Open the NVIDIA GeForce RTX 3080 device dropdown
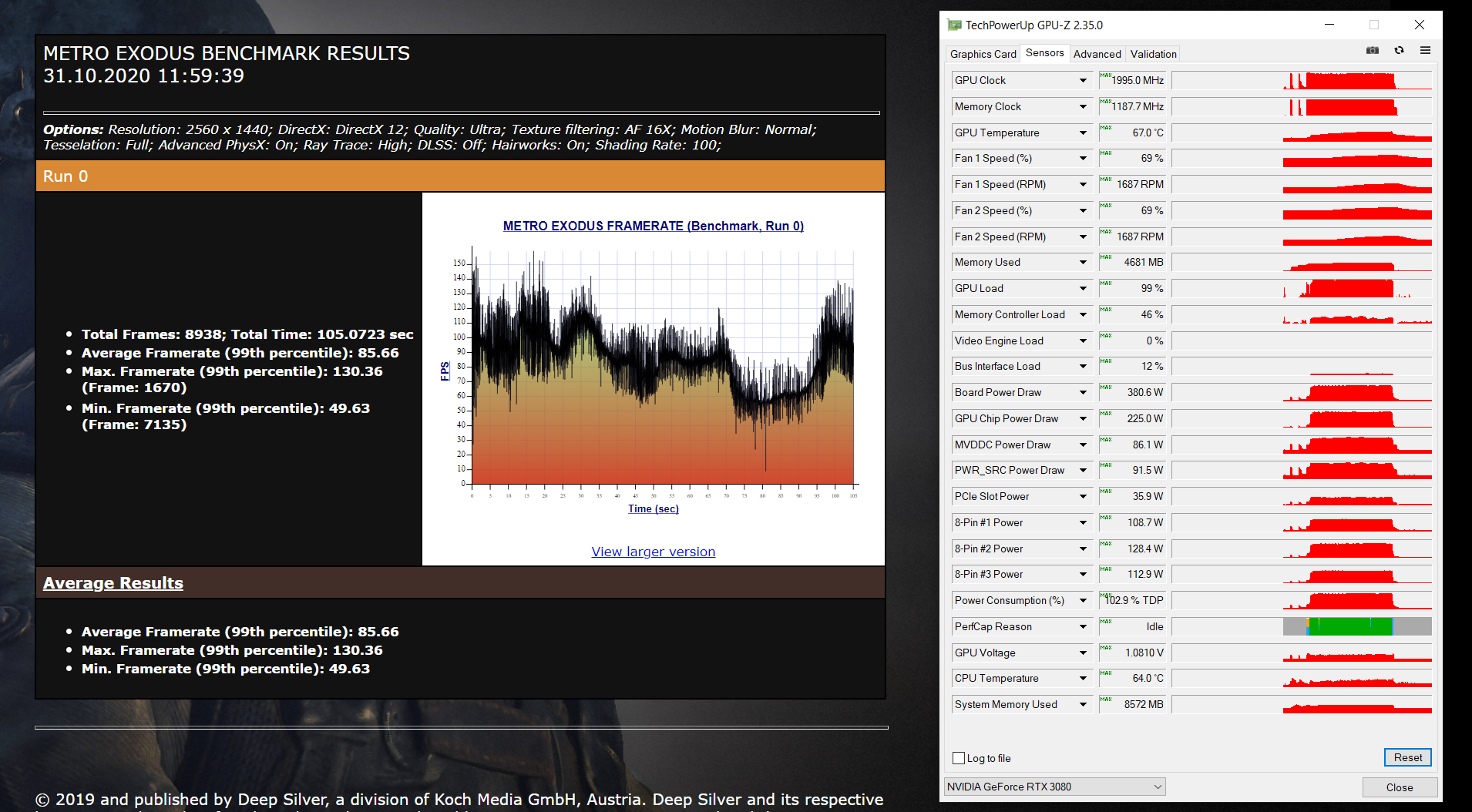This screenshot has width=1472, height=812. point(1054,787)
